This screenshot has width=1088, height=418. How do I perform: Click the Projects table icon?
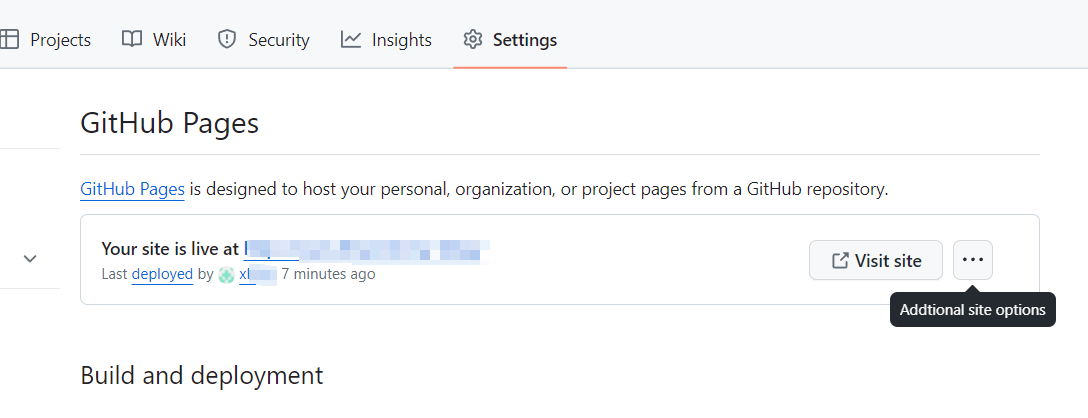(9, 40)
